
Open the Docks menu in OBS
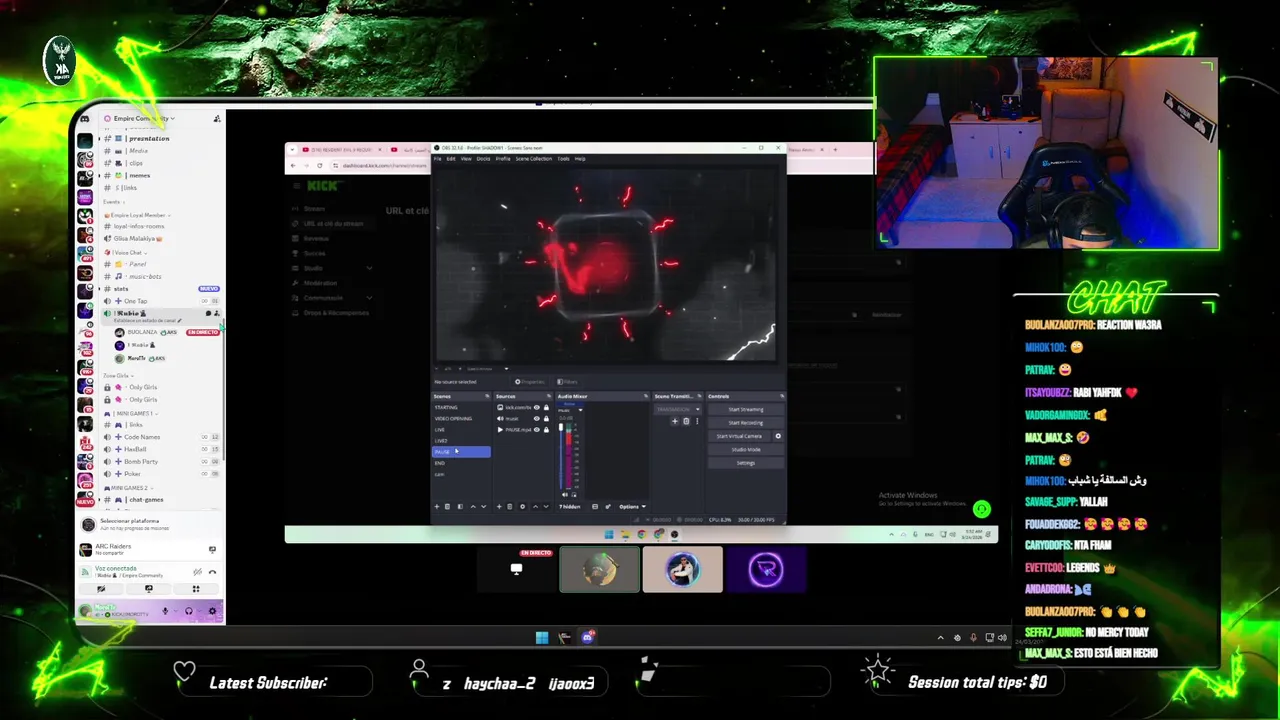pyautogui.click(x=483, y=158)
